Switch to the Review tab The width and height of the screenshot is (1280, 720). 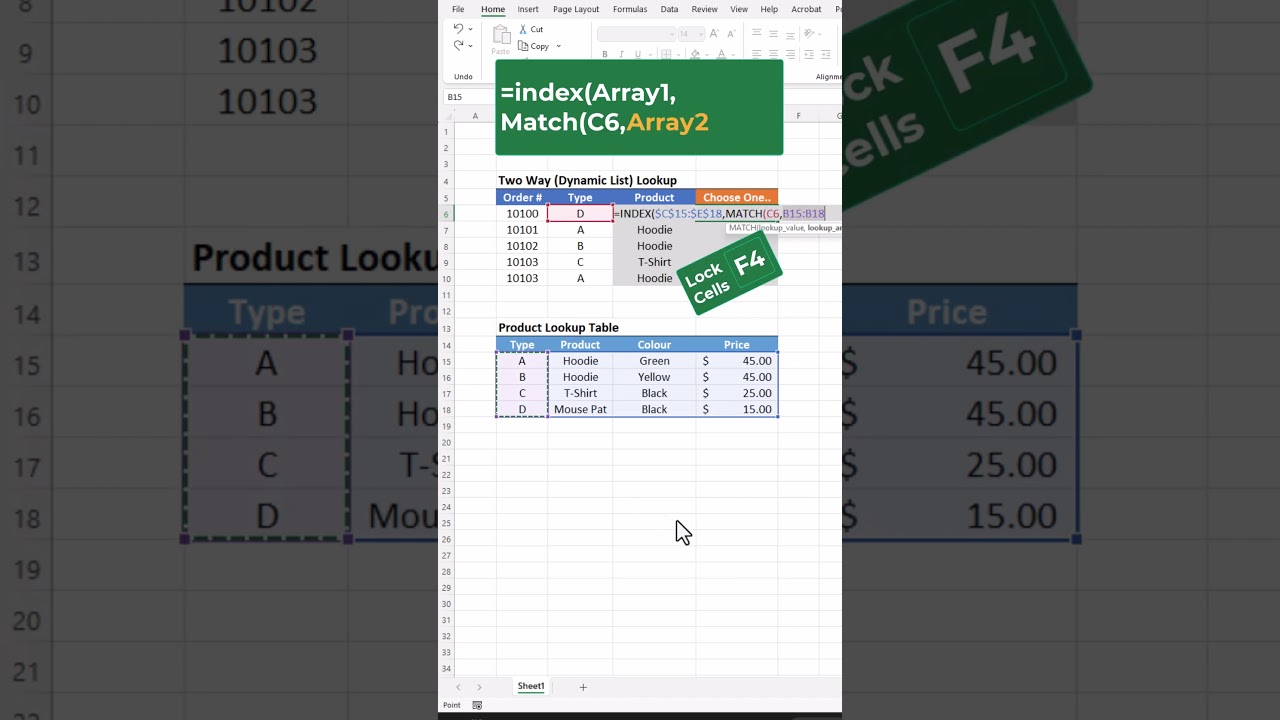[x=704, y=9]
